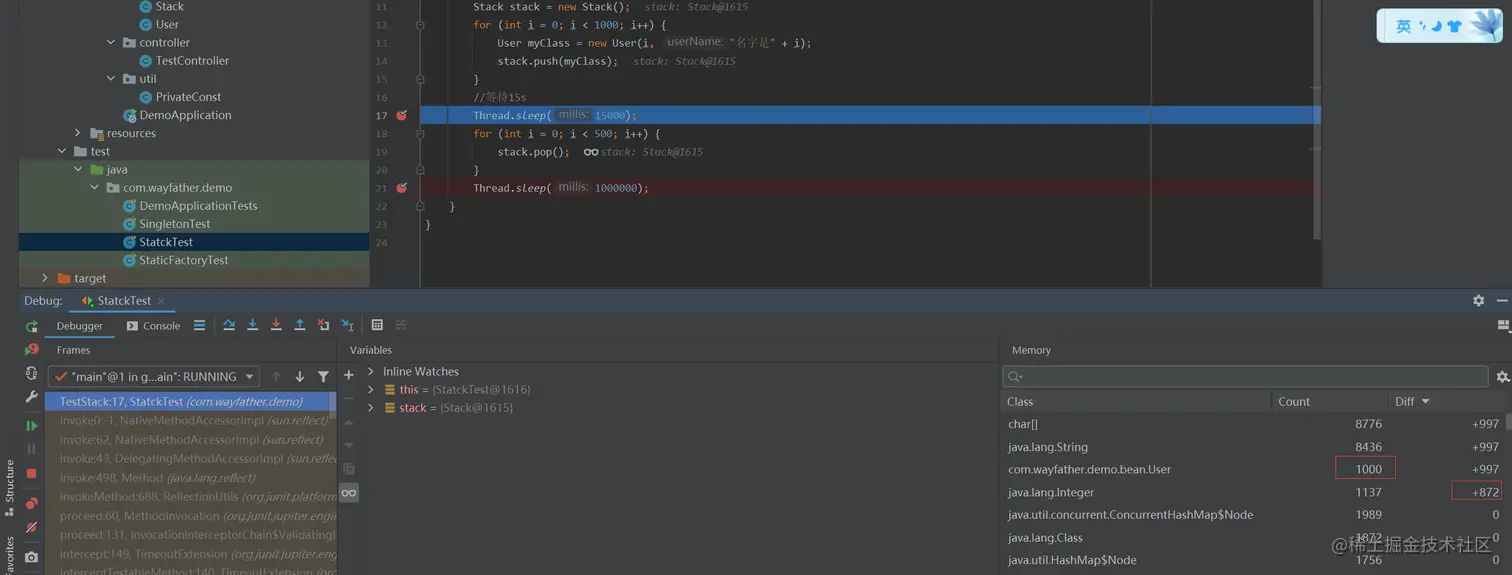Focus the Memory class search field
This screenshot has width=1512, height=575.
[1245, 376]
